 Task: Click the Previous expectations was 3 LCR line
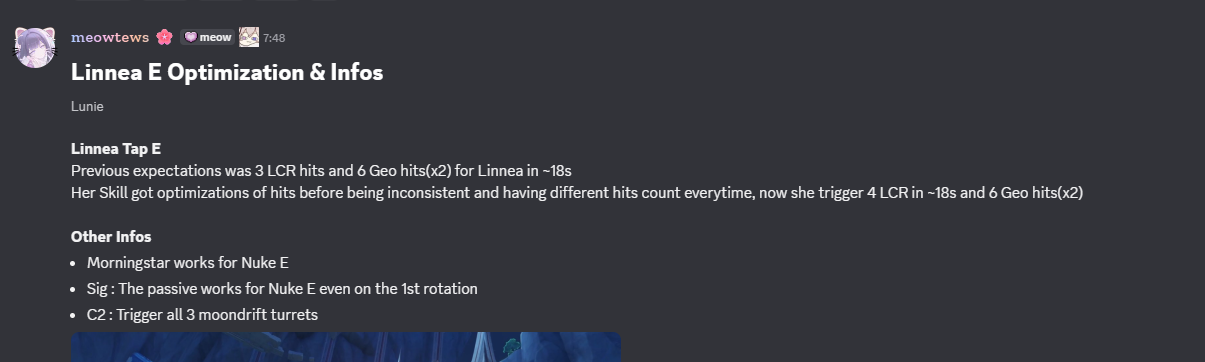[x=321, y=171]
